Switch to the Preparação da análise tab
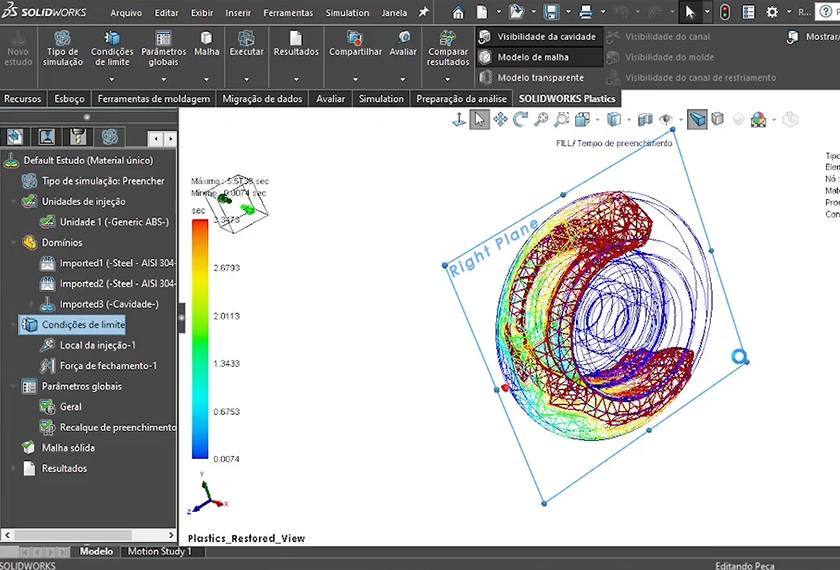This screenshot has width=840, height=570. click(x=461, y=99)
